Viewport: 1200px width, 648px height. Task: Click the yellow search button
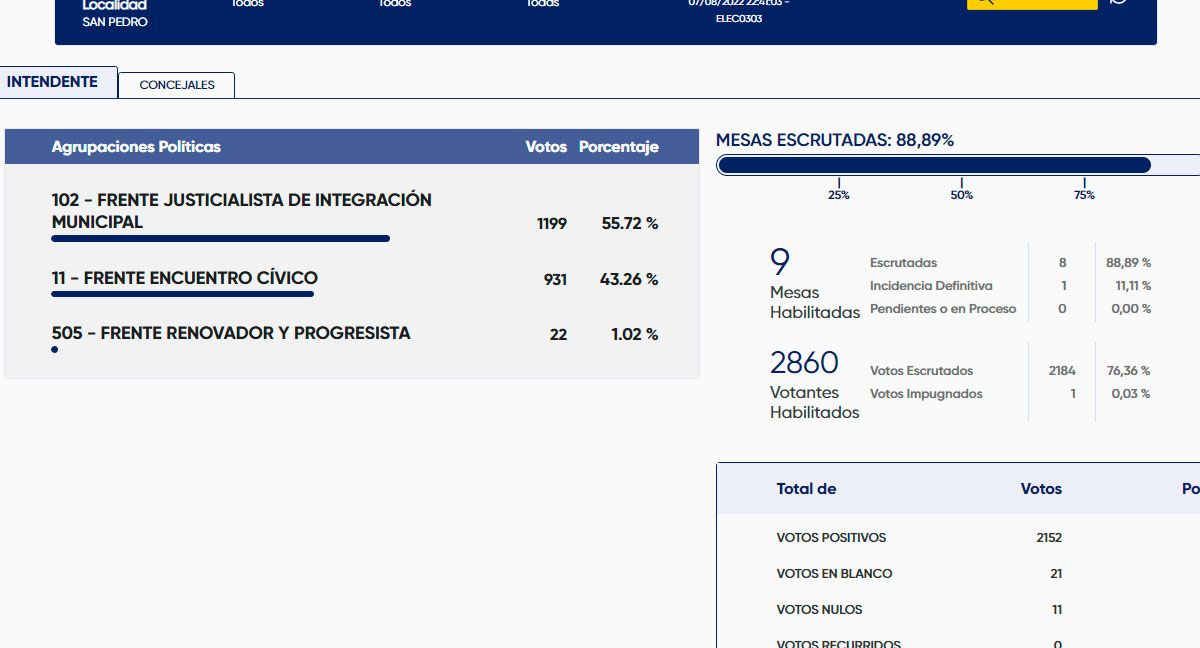[1031, 3]
